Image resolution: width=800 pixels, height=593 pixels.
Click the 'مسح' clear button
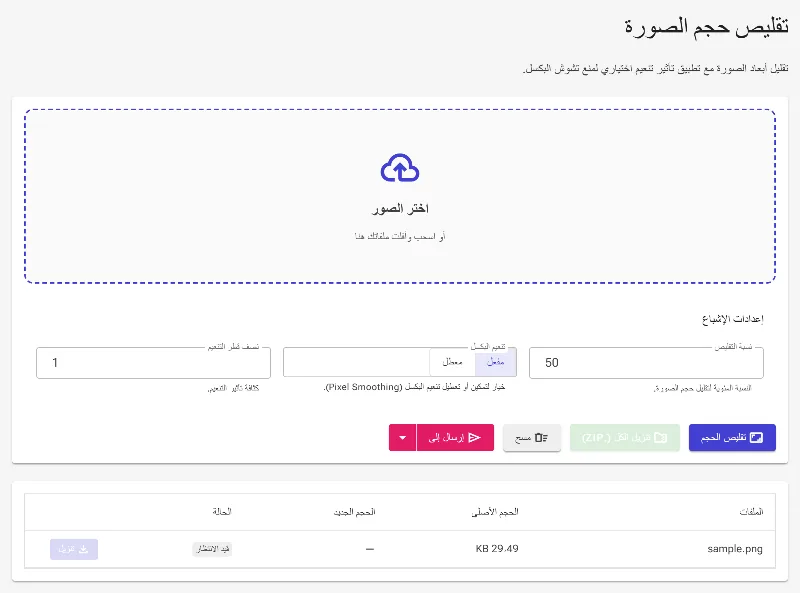(x=532, y=437)
